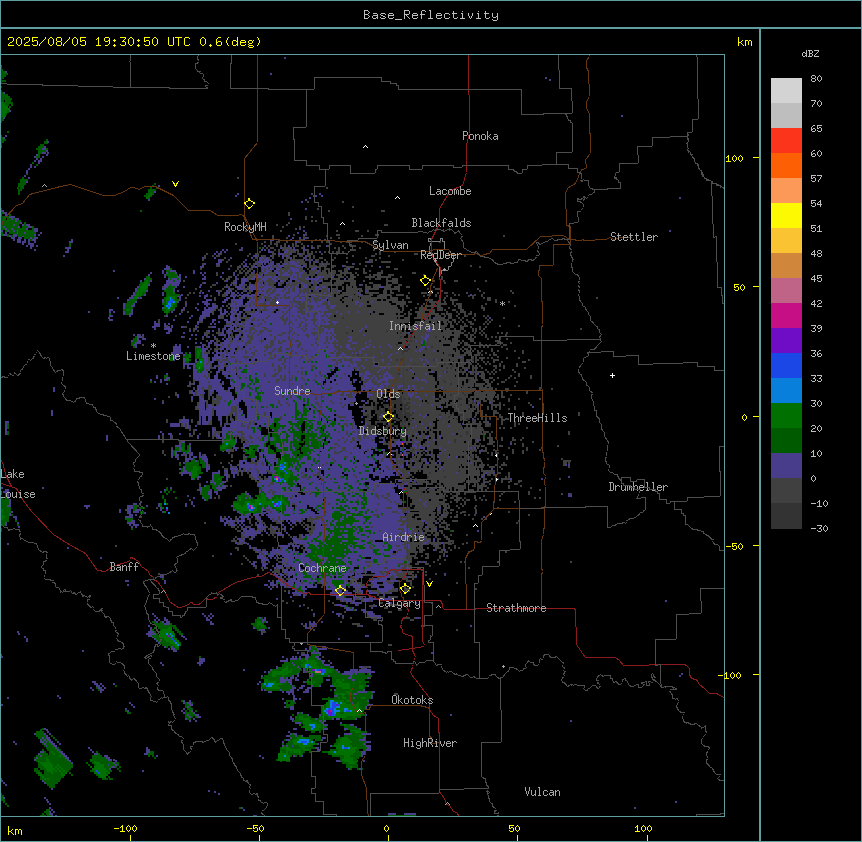The image size is (862, 842).
Task: Click the RedDeer label
Action: pyautogui.click(x=440, y=255)
